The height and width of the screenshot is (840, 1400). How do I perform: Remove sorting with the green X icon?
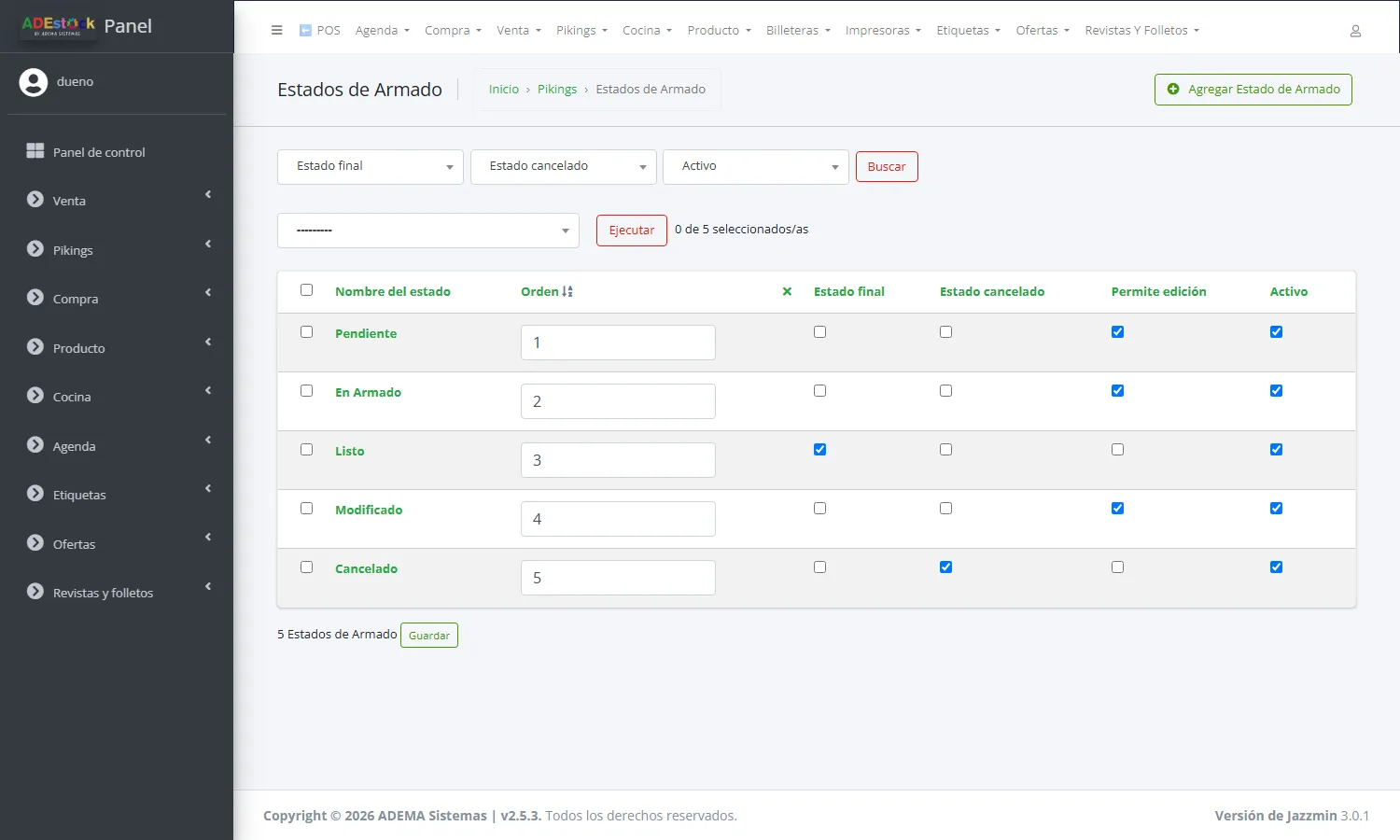[x=787, y=291]
